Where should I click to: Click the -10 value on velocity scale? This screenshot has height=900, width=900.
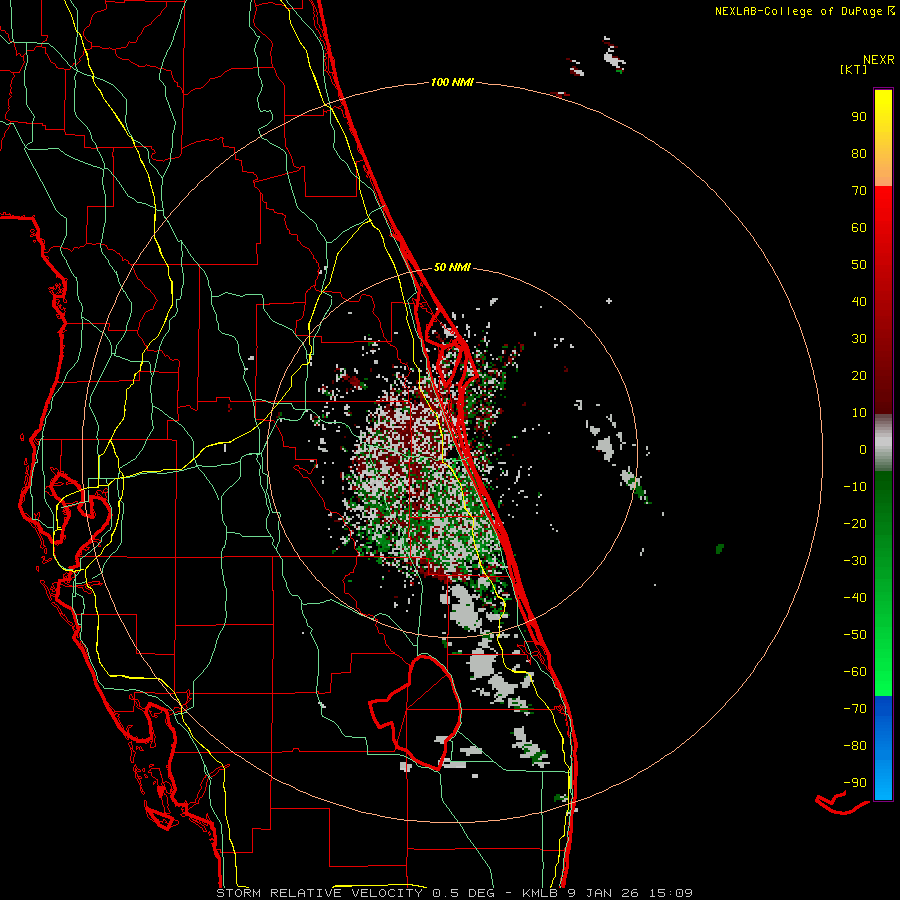tap(855, 487)
